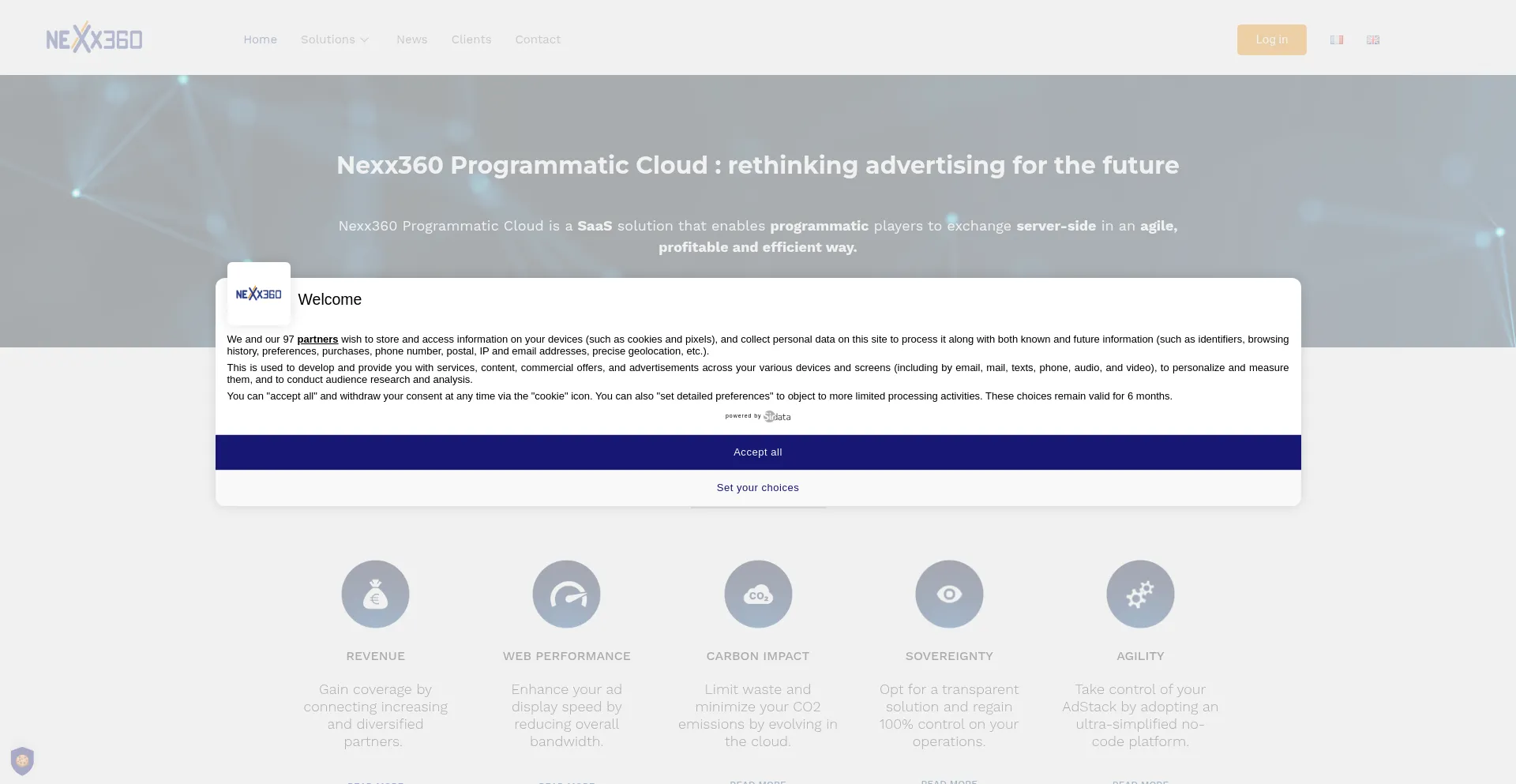
Task: Switch site language to French flag
Action: click(x=1337, y=39)
